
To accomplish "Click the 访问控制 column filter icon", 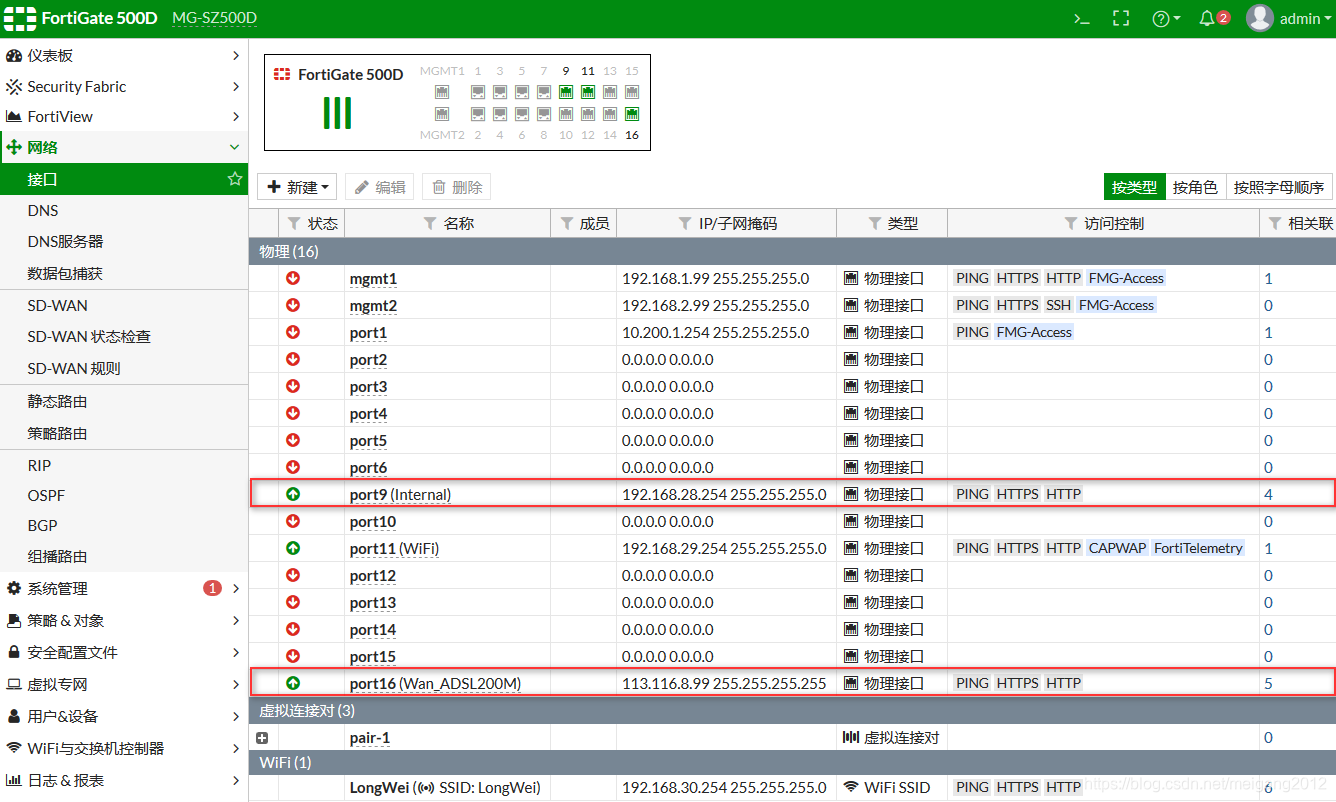I will [1071, 223].
